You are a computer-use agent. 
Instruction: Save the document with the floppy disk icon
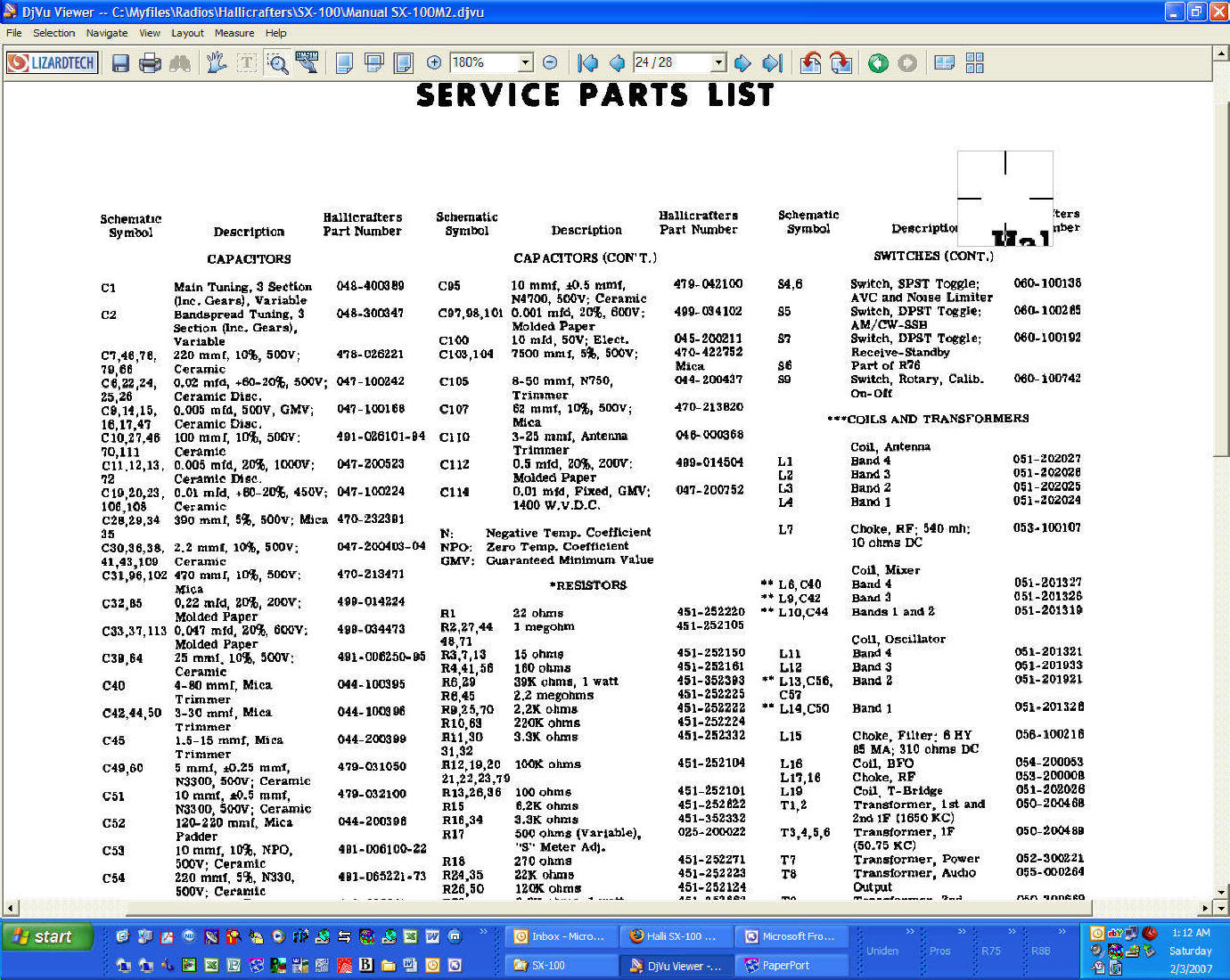pyautogui.click(x=120, y=63)
